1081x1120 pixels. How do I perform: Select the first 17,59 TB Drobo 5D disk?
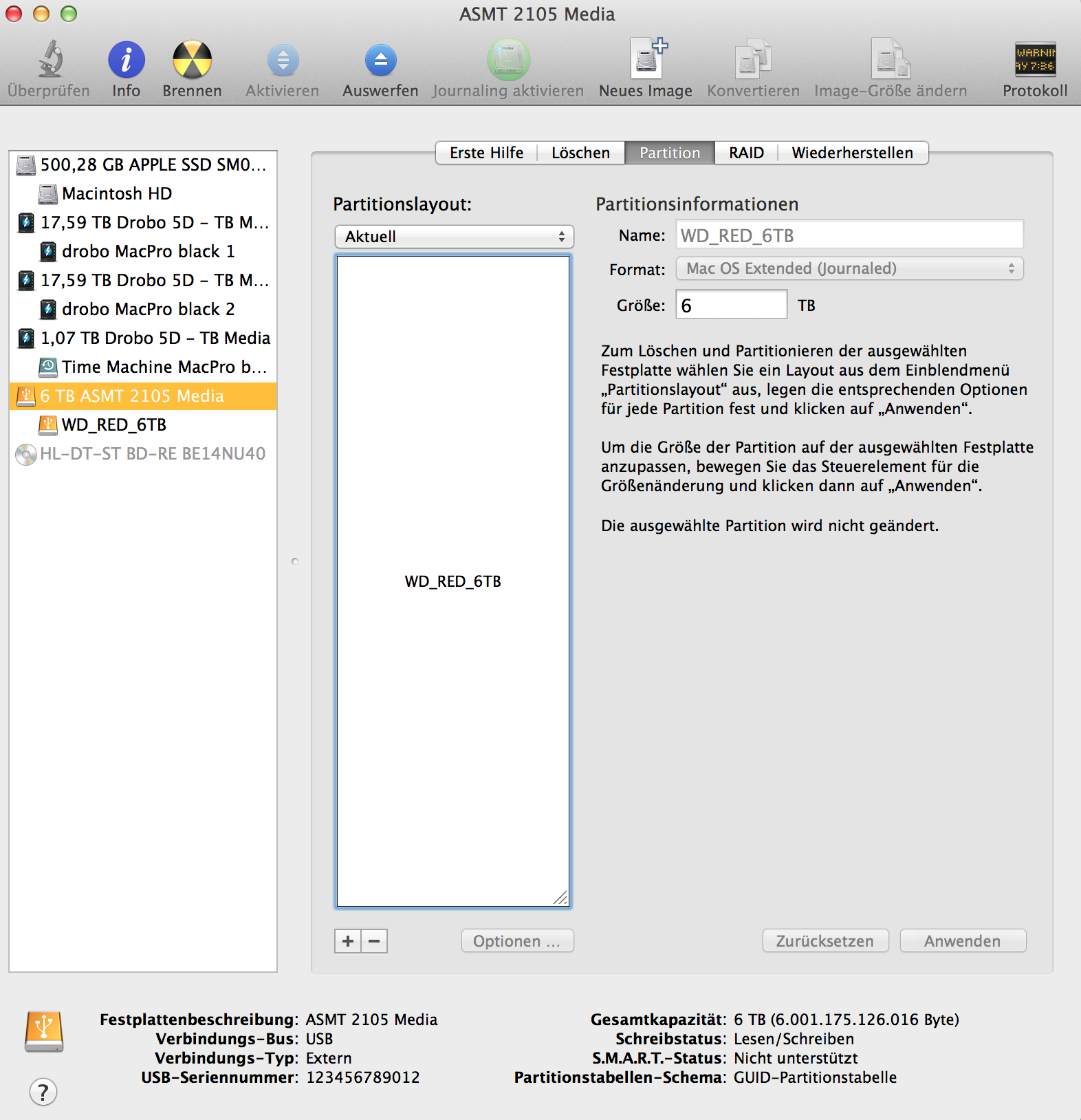click(x=143, y=222)
